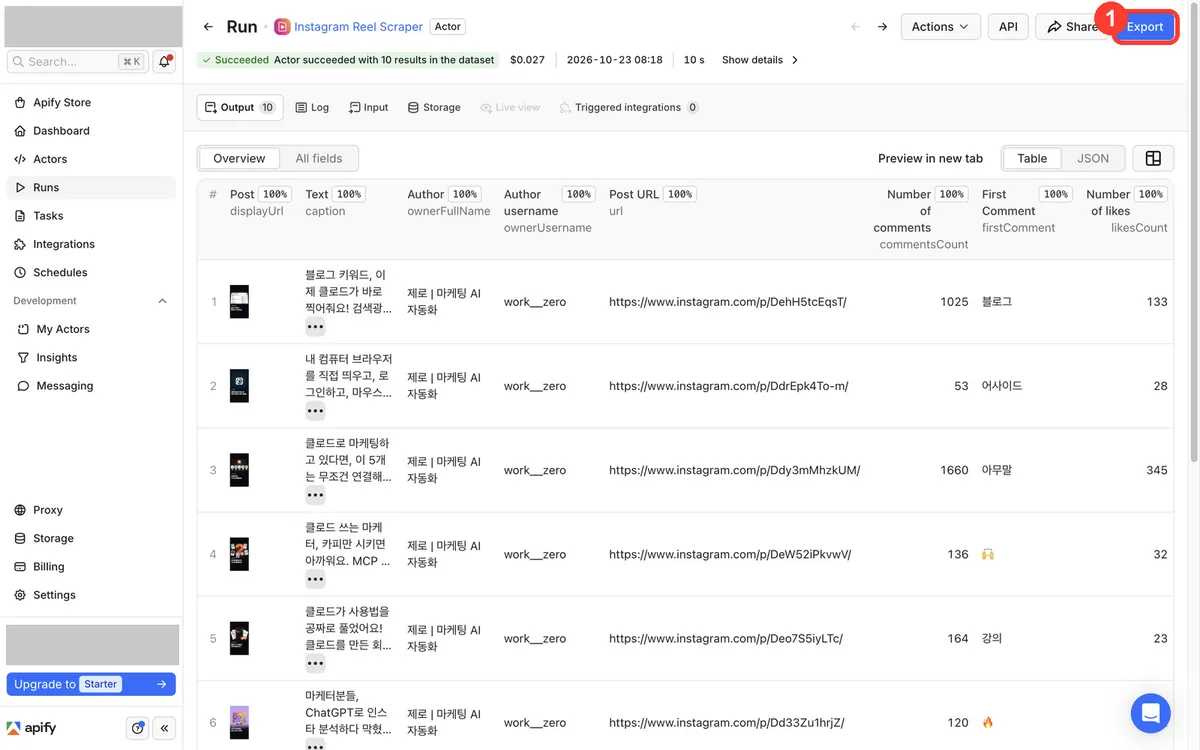Go to the next run arrow
The height and width of the screenshot is (750, 1200).
[x=882, y=27]
